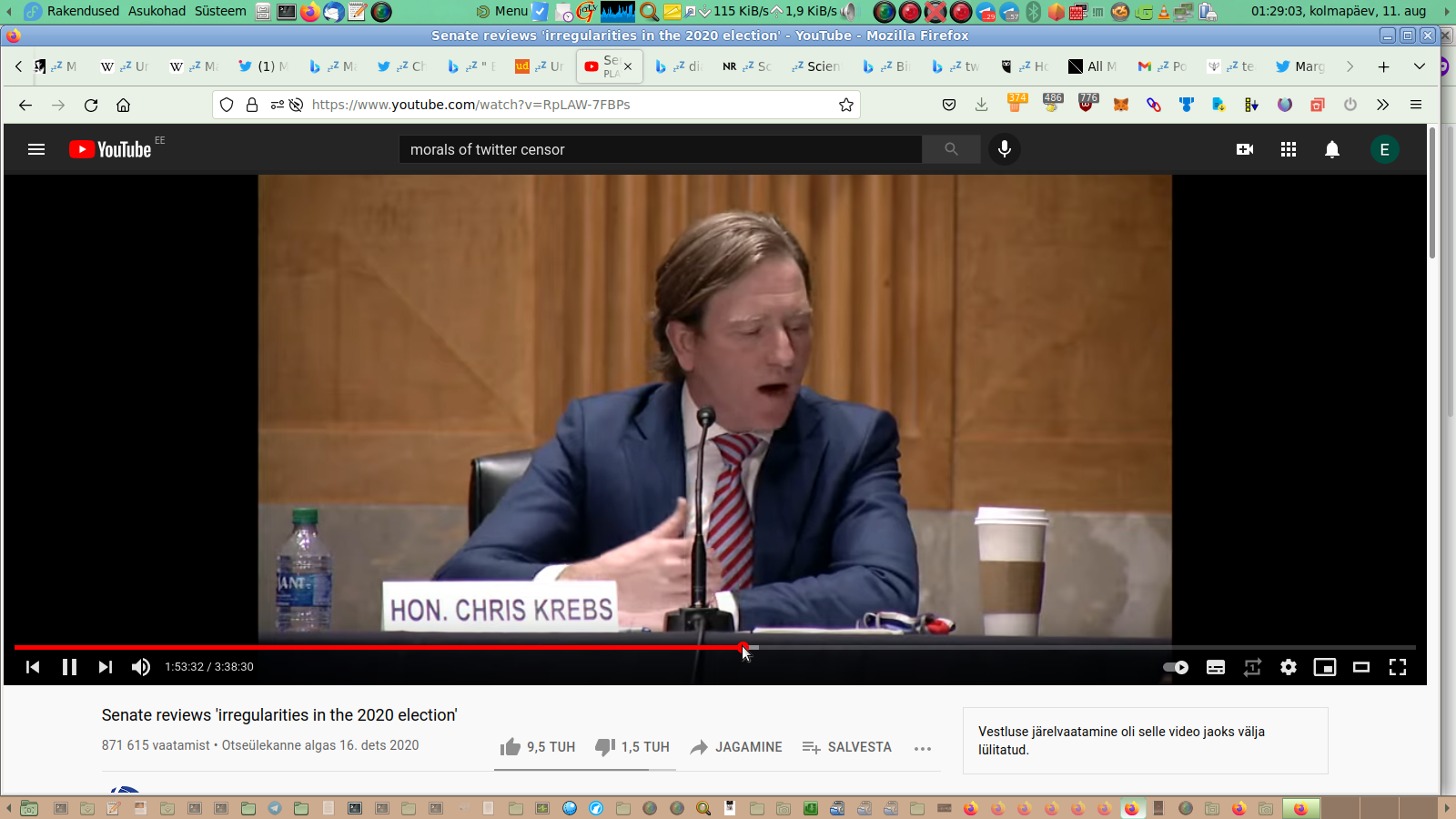Image resolution: width=1456 pixels, height=819 pixels.
Task: Open the MetaMask fox extension
Action: [x=1121, y=105]
